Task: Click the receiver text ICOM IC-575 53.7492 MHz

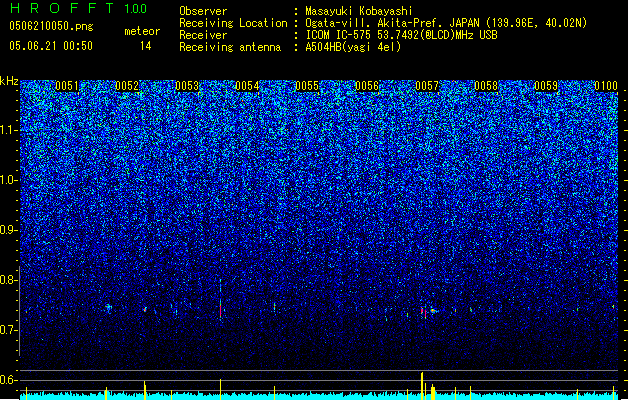Action: (x=401, y=35)
